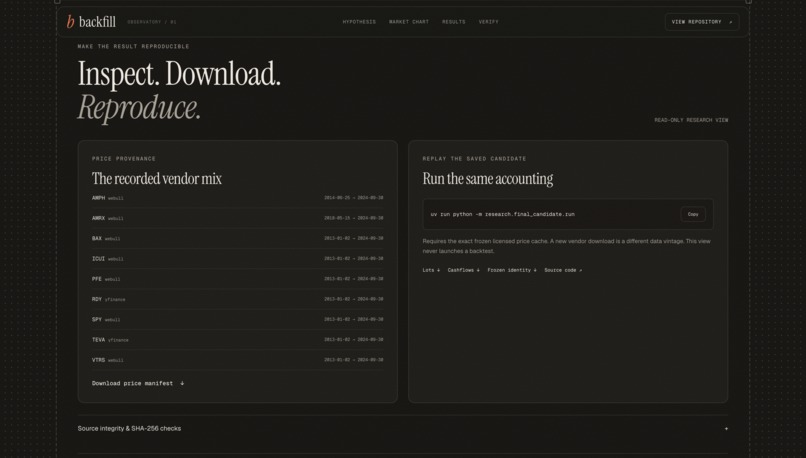Click the 'Price provenance' label

pos(124,159)
